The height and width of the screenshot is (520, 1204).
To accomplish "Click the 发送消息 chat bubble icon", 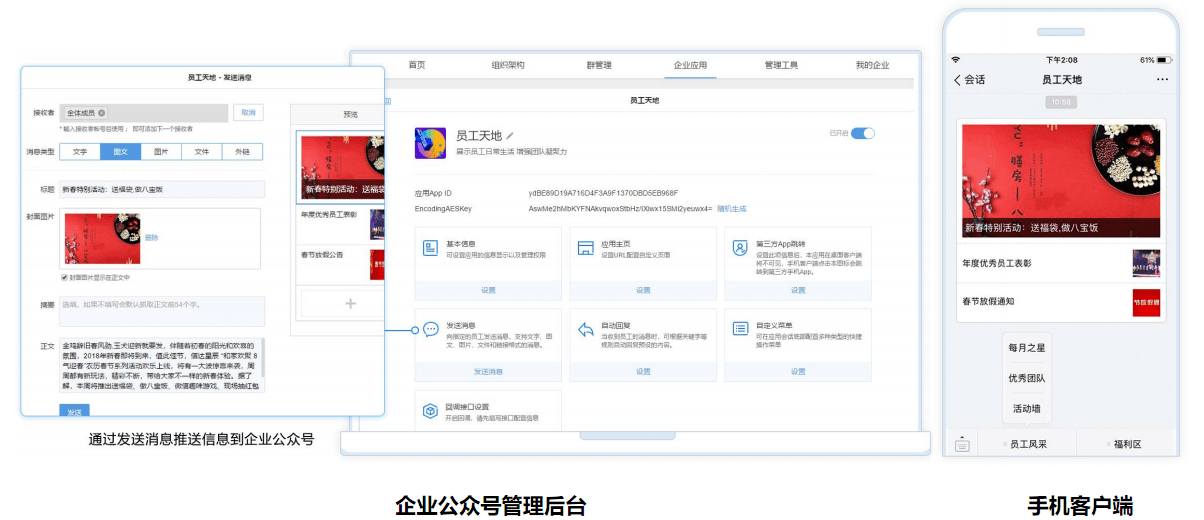I will click(431, 329).
